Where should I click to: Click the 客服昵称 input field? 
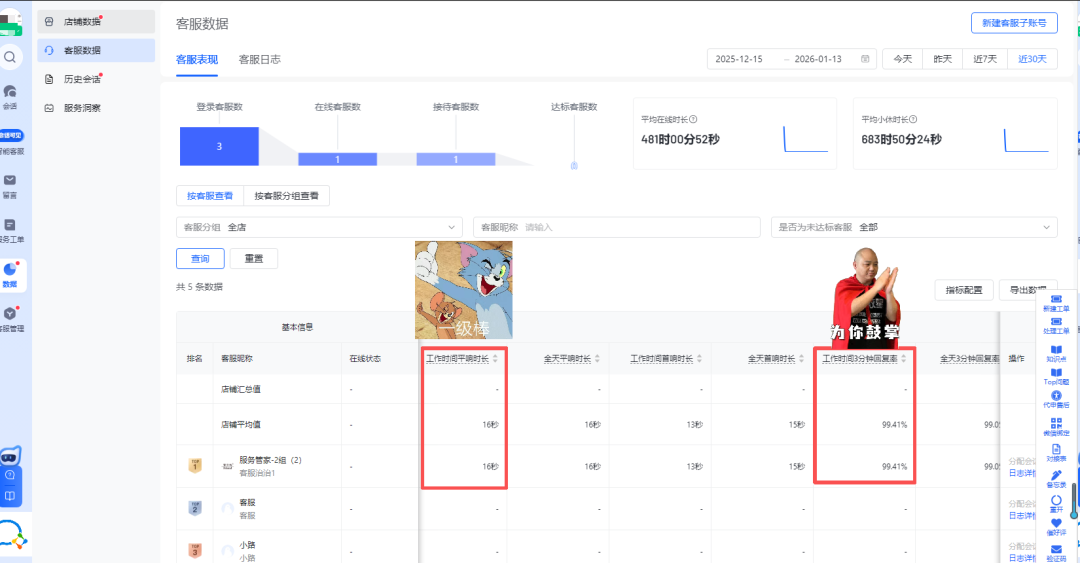coord(617,227)
